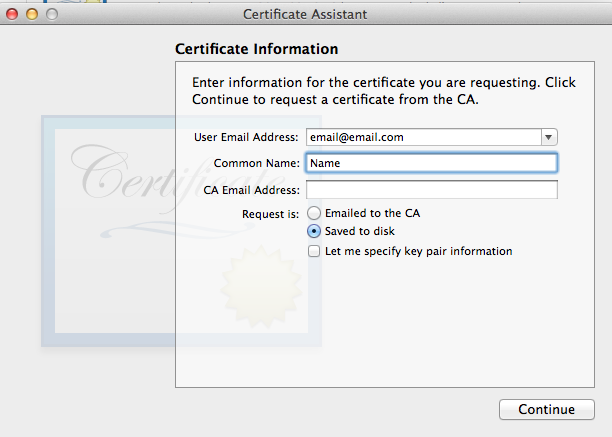Click the gray zoom window button
This screenshot has height=437, width=612.
pos(52,14)
